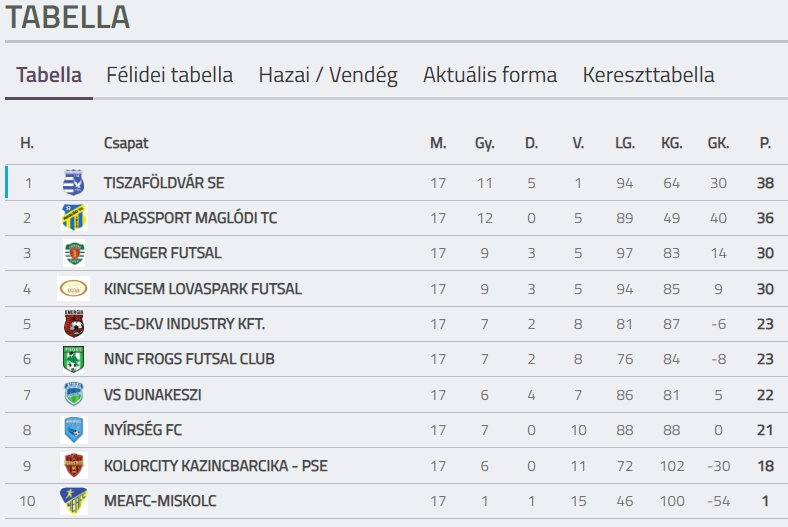The height and width of the screenshot is (527, 788).
Task: Click the Alpassport Maglódi TC team logo
Action: 73,218
